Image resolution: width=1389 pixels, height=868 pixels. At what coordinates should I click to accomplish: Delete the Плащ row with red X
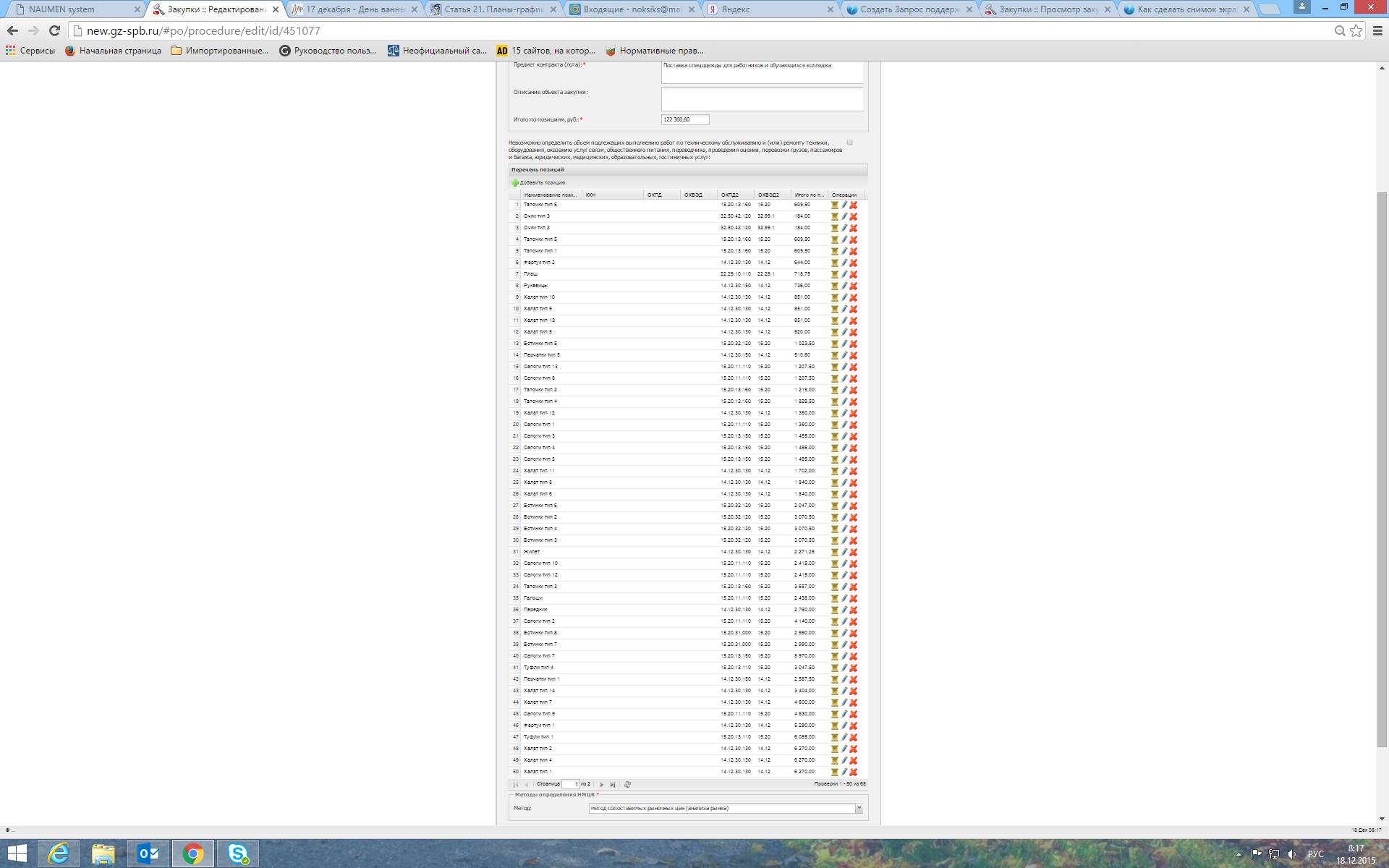854,274
